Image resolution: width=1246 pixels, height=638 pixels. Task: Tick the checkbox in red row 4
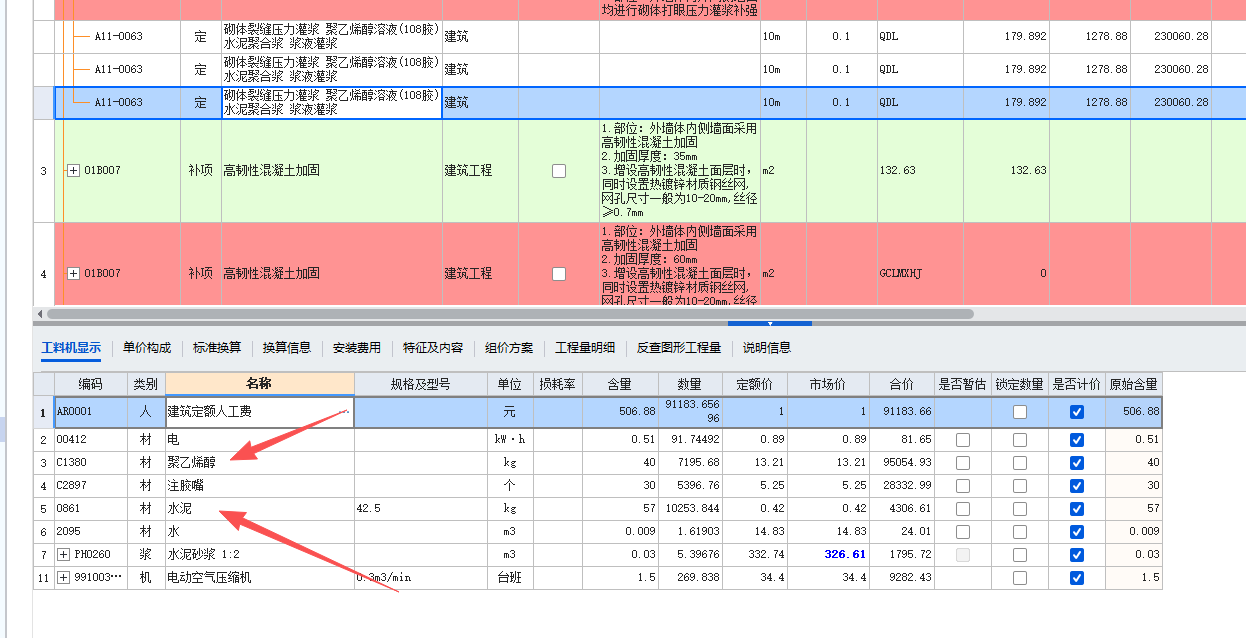[x=559, y=274]
